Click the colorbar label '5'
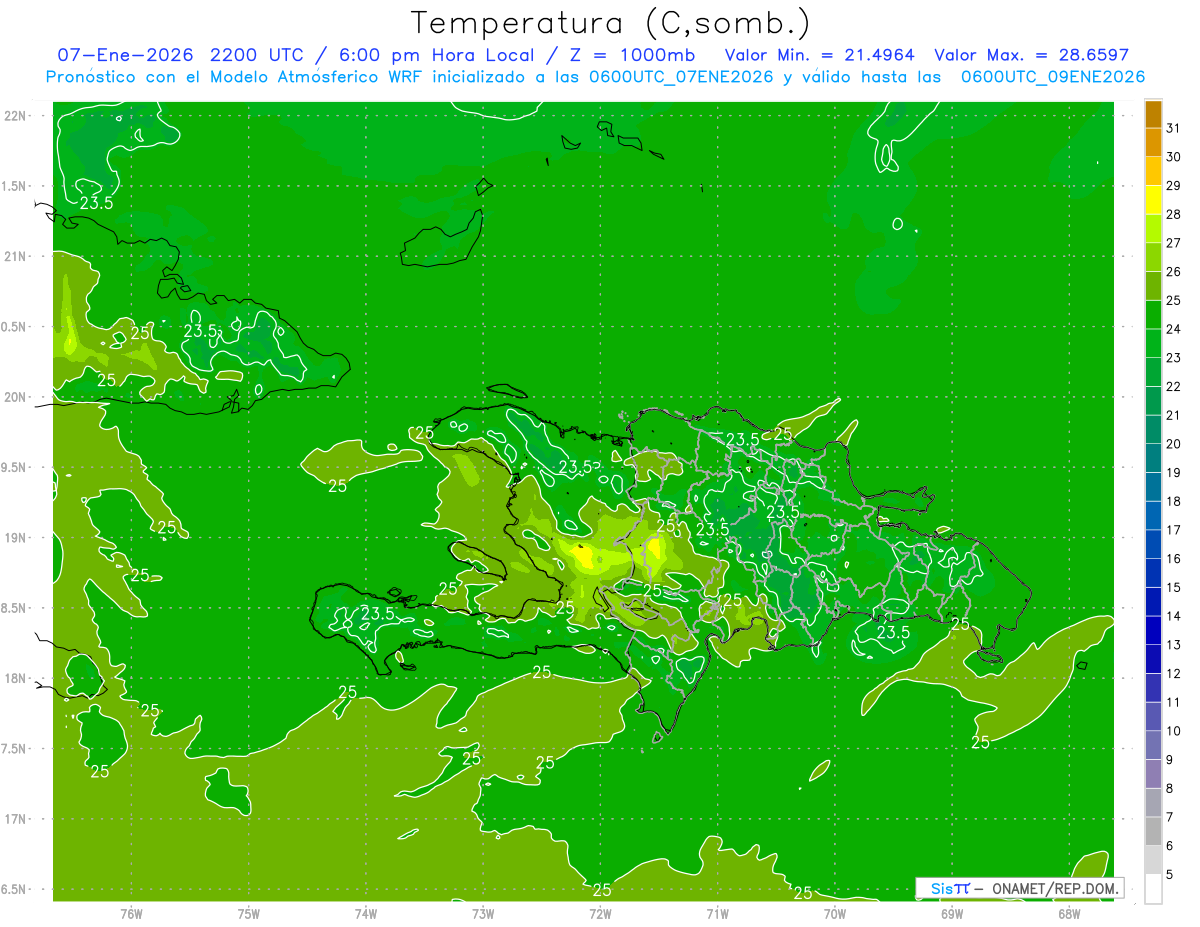The height and width of the screenshot is (927, 1200). [x=1170, y=874]
